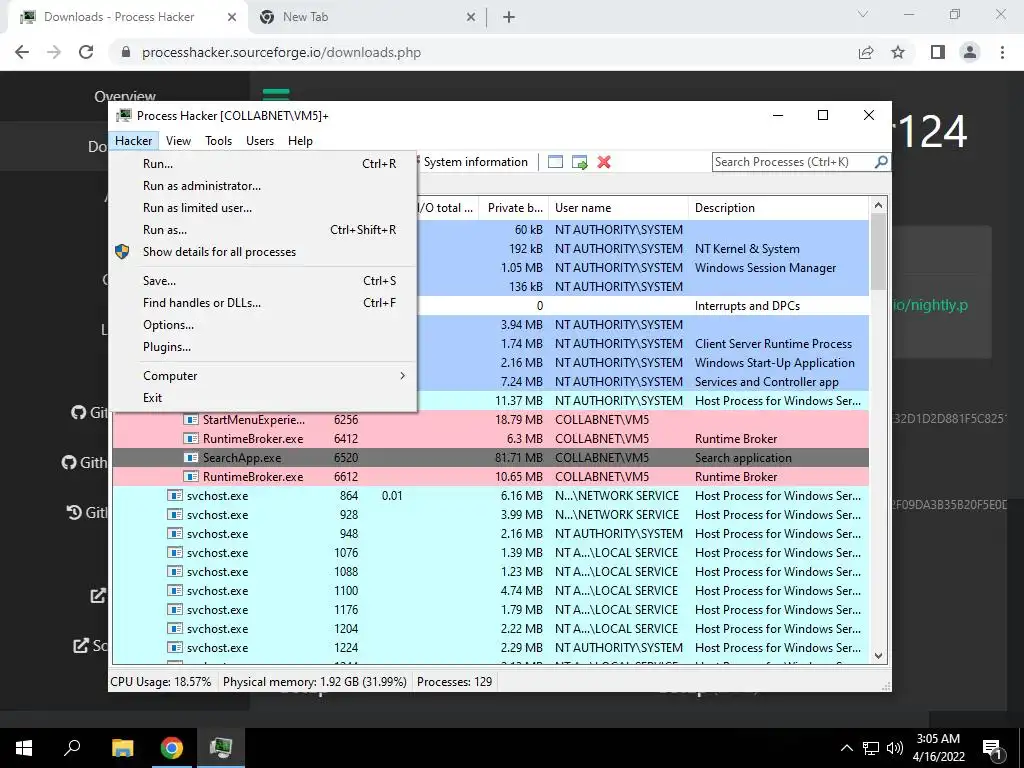Go back in Chrome
This screenshot has width=1024, height=768.
tap(22, 52)
